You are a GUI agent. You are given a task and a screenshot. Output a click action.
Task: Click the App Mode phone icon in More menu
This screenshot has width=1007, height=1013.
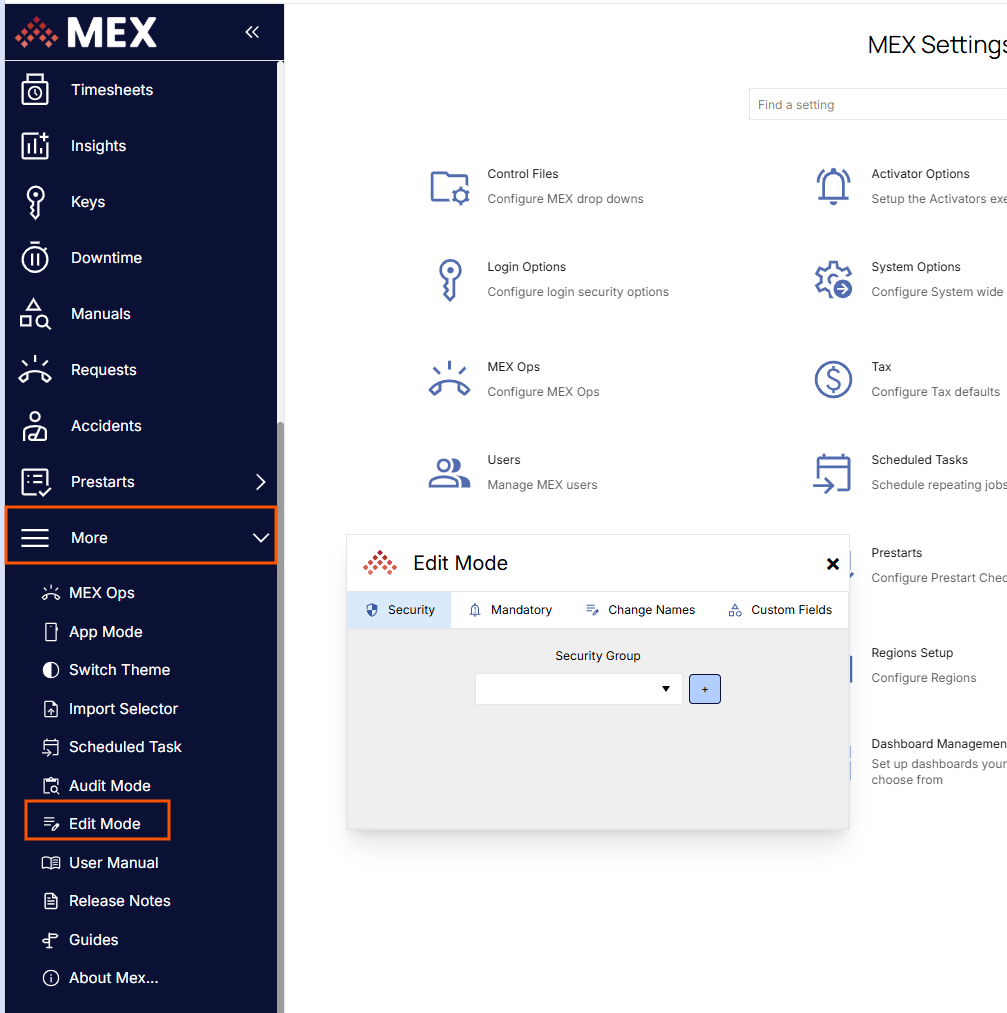51,632
